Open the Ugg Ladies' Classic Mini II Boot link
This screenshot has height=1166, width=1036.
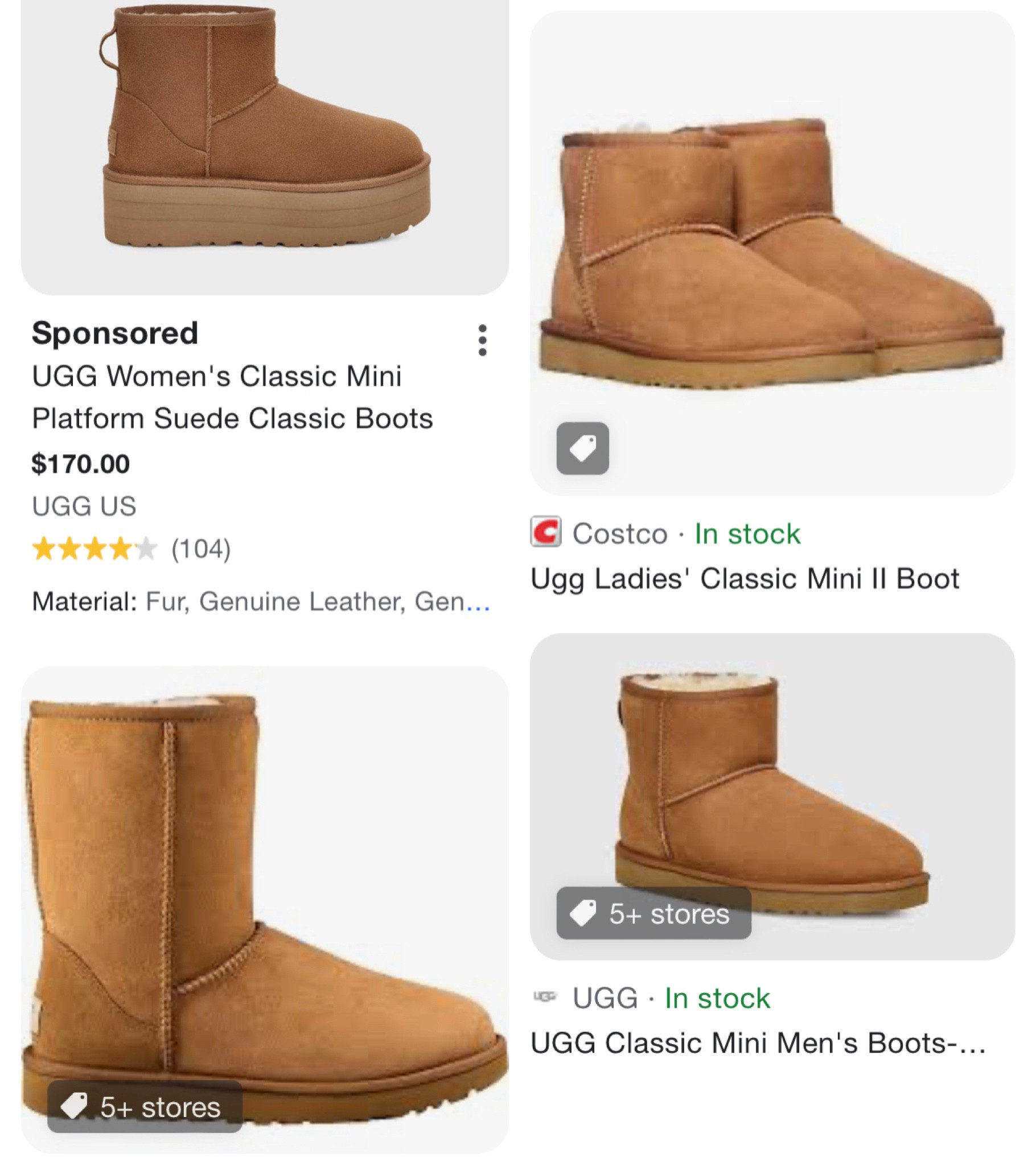pyautogui.click(x=745, y=578)
